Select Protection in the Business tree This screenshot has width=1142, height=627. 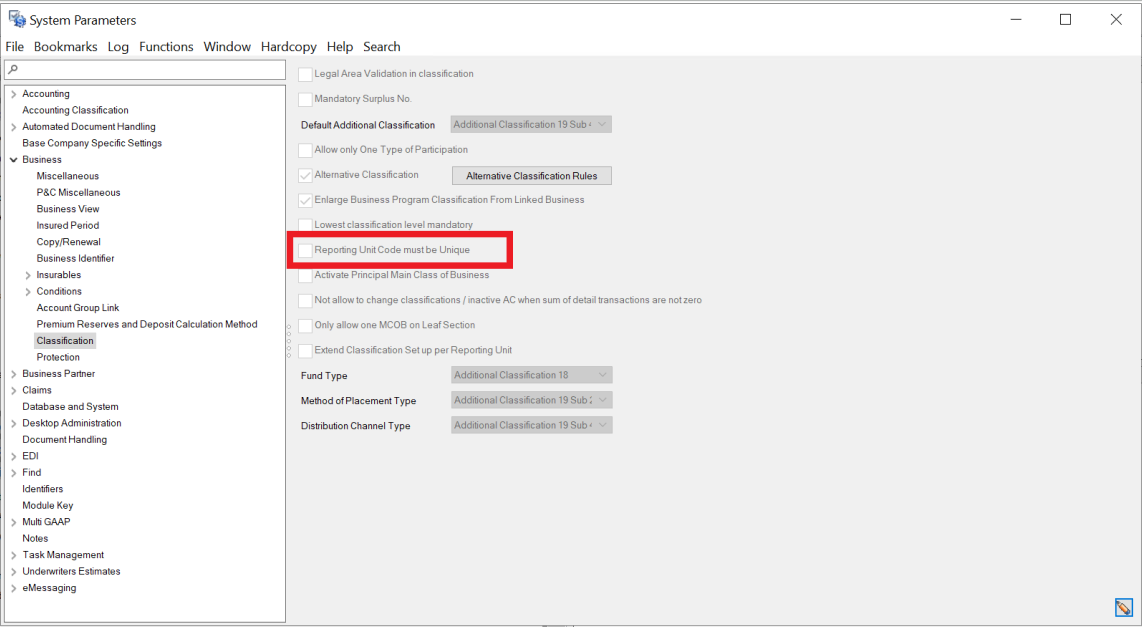click(x=58, y=357)
